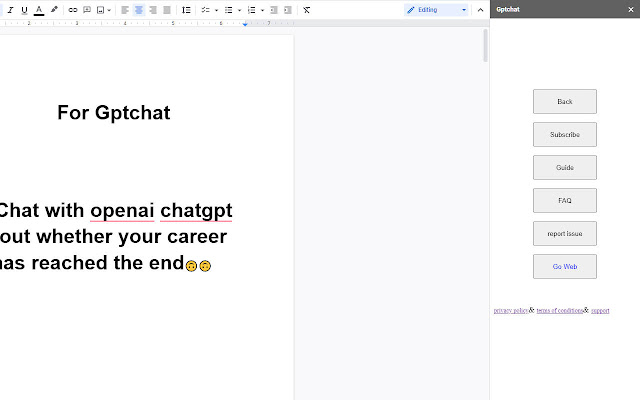
Task: Decrease the indent
Action: (x=274, y=10)
